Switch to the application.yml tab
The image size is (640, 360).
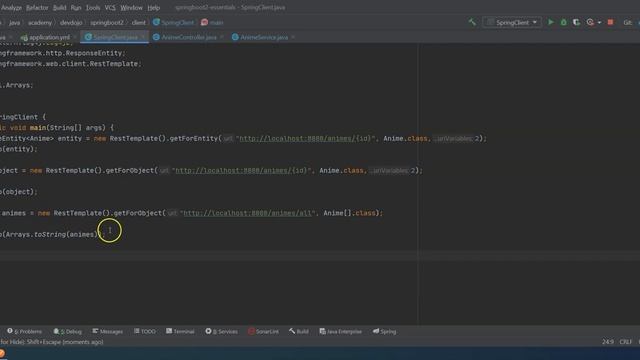coord(49,37)
